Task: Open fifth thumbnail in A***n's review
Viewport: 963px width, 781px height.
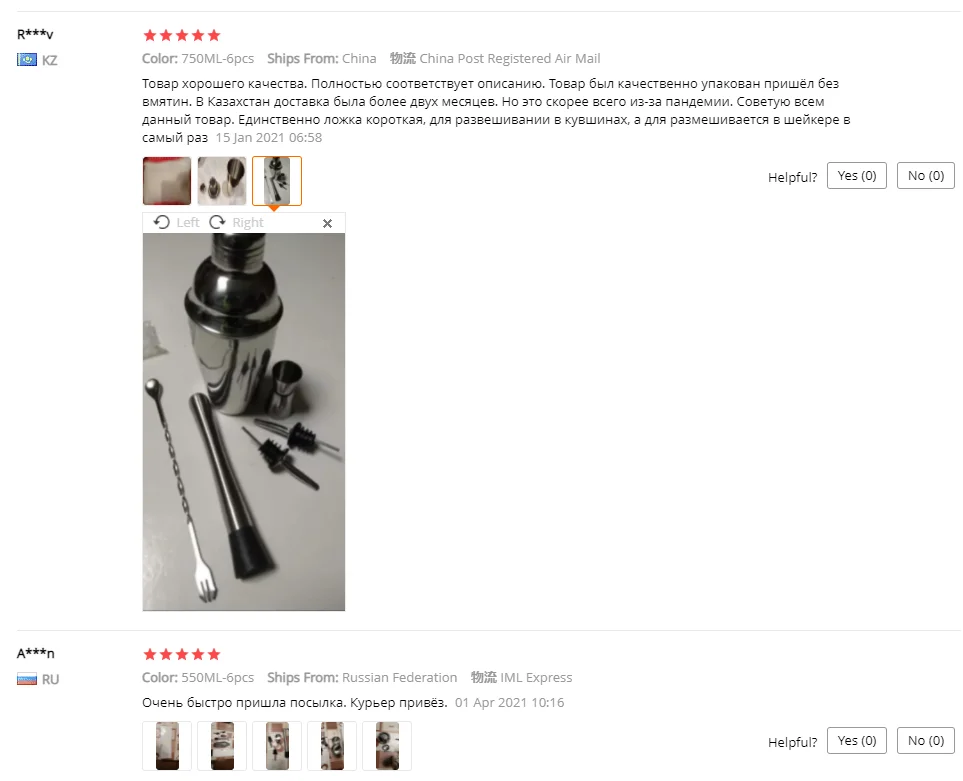Action: pos(387,745)
